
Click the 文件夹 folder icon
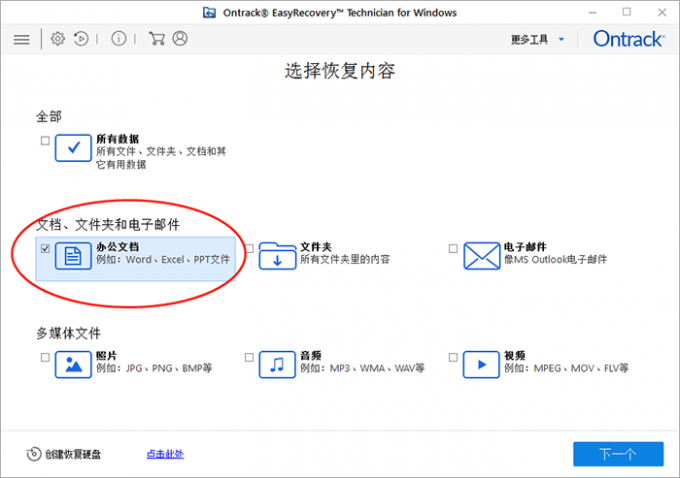(277, 256)
